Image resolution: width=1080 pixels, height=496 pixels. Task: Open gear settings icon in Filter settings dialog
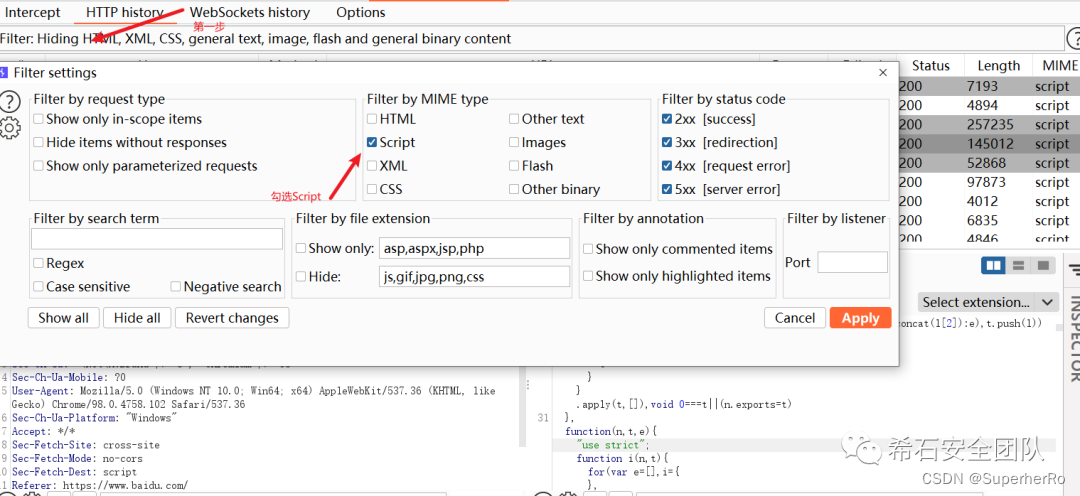click(x=10, y=128)
